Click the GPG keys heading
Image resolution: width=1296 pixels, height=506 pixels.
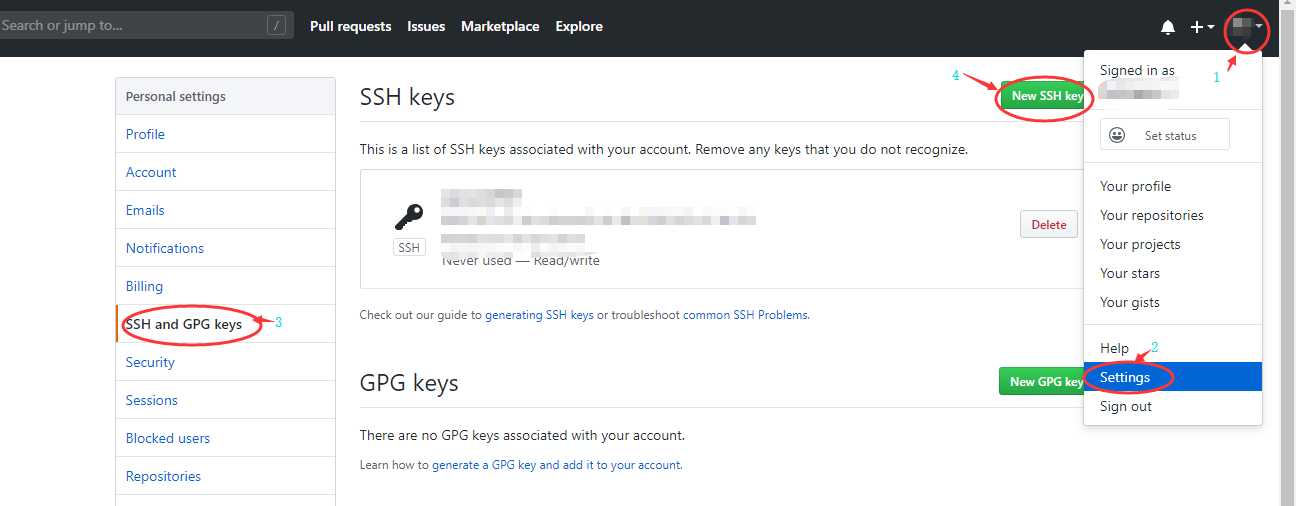click(409, 383)
